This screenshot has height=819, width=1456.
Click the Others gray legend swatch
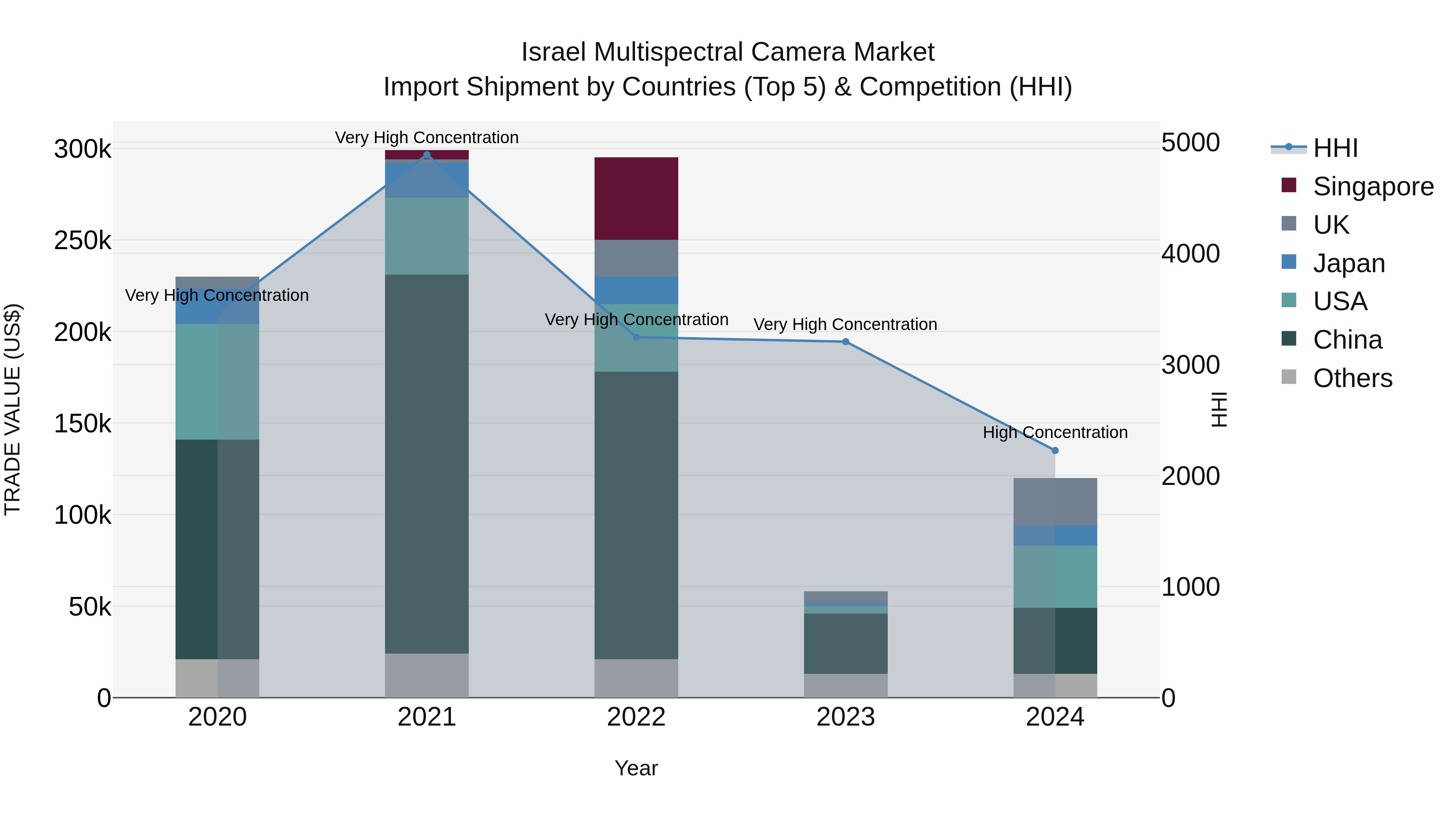1289,377
